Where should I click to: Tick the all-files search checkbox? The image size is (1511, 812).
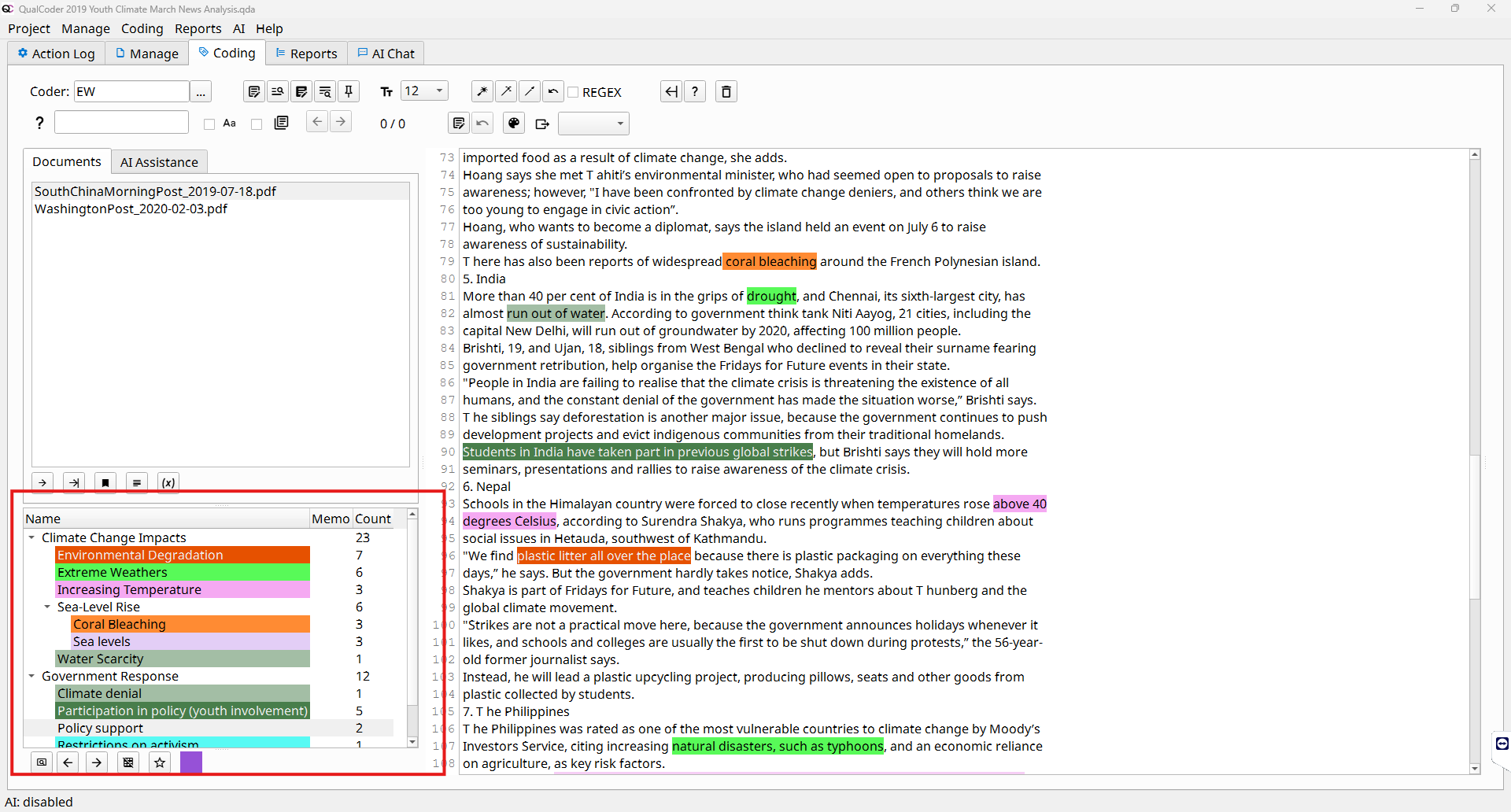257,124
